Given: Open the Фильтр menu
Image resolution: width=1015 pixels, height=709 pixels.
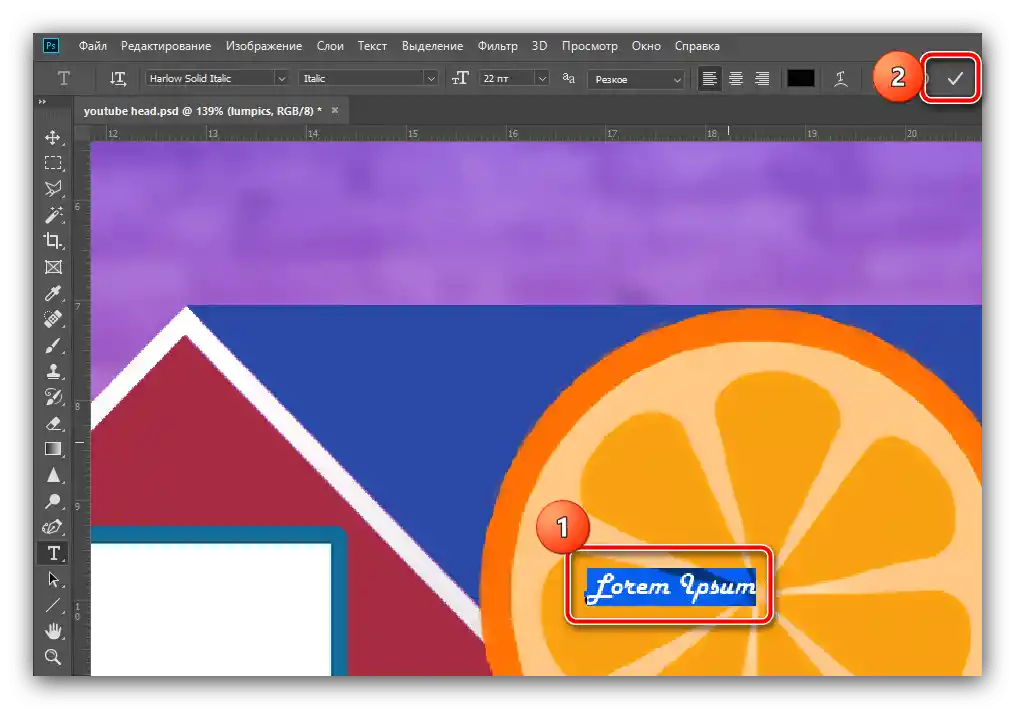Looking at the screenshot, I should coord(497,46).
